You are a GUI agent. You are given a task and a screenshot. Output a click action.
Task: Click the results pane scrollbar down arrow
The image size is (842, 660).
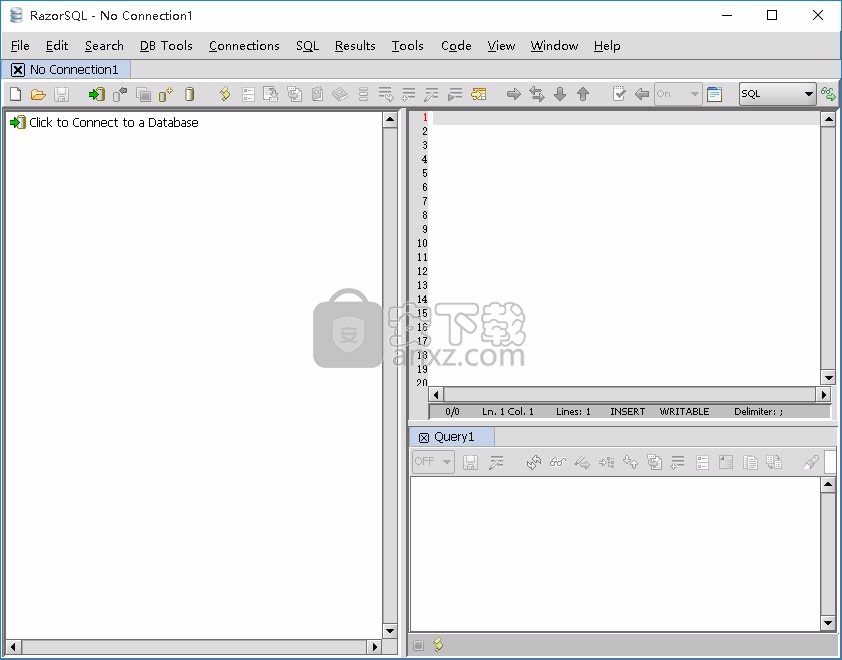[x=828, y=623]
